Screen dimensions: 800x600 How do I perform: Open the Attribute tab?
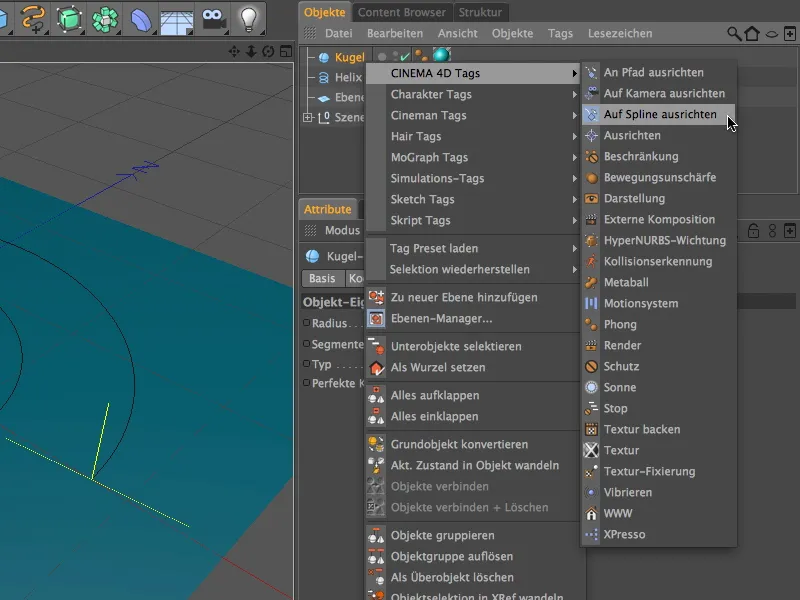pyautogui.click(x=328, y=209)
